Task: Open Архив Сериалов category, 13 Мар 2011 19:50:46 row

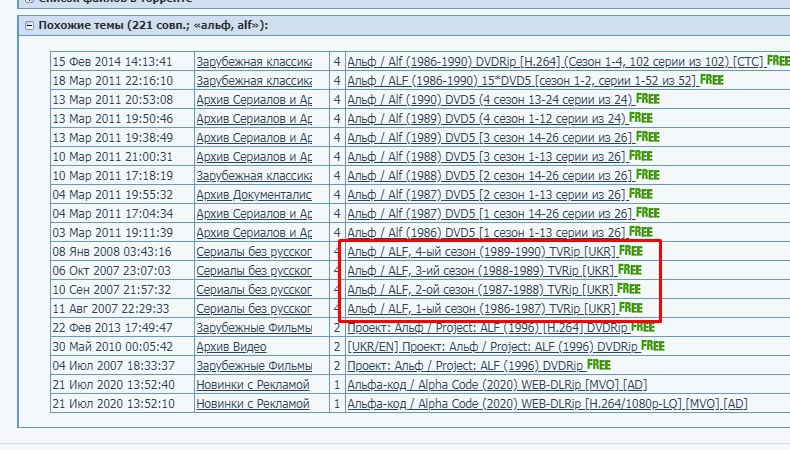Action: tap(254, 119)
